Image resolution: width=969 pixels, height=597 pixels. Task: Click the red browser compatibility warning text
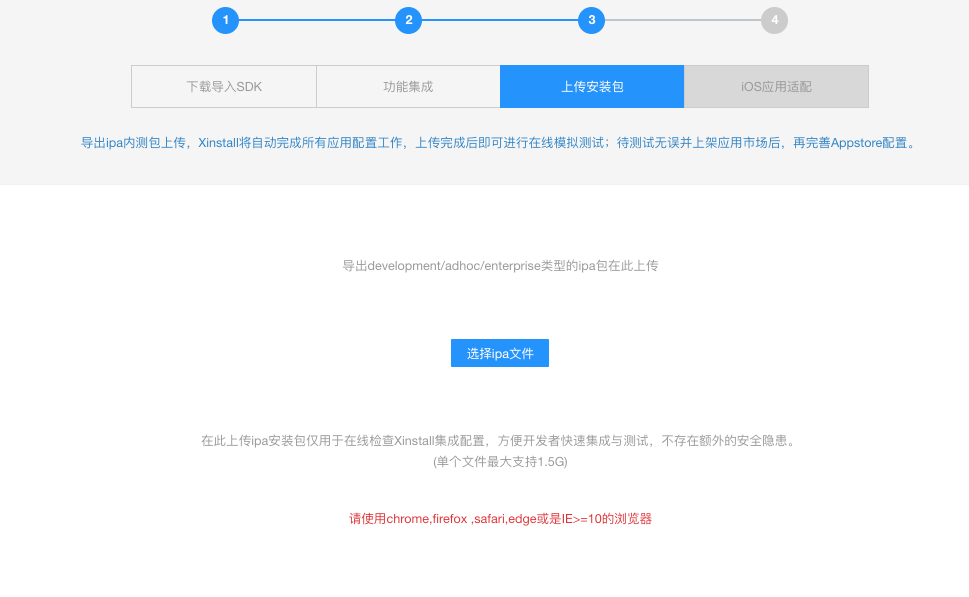(499, 518)
